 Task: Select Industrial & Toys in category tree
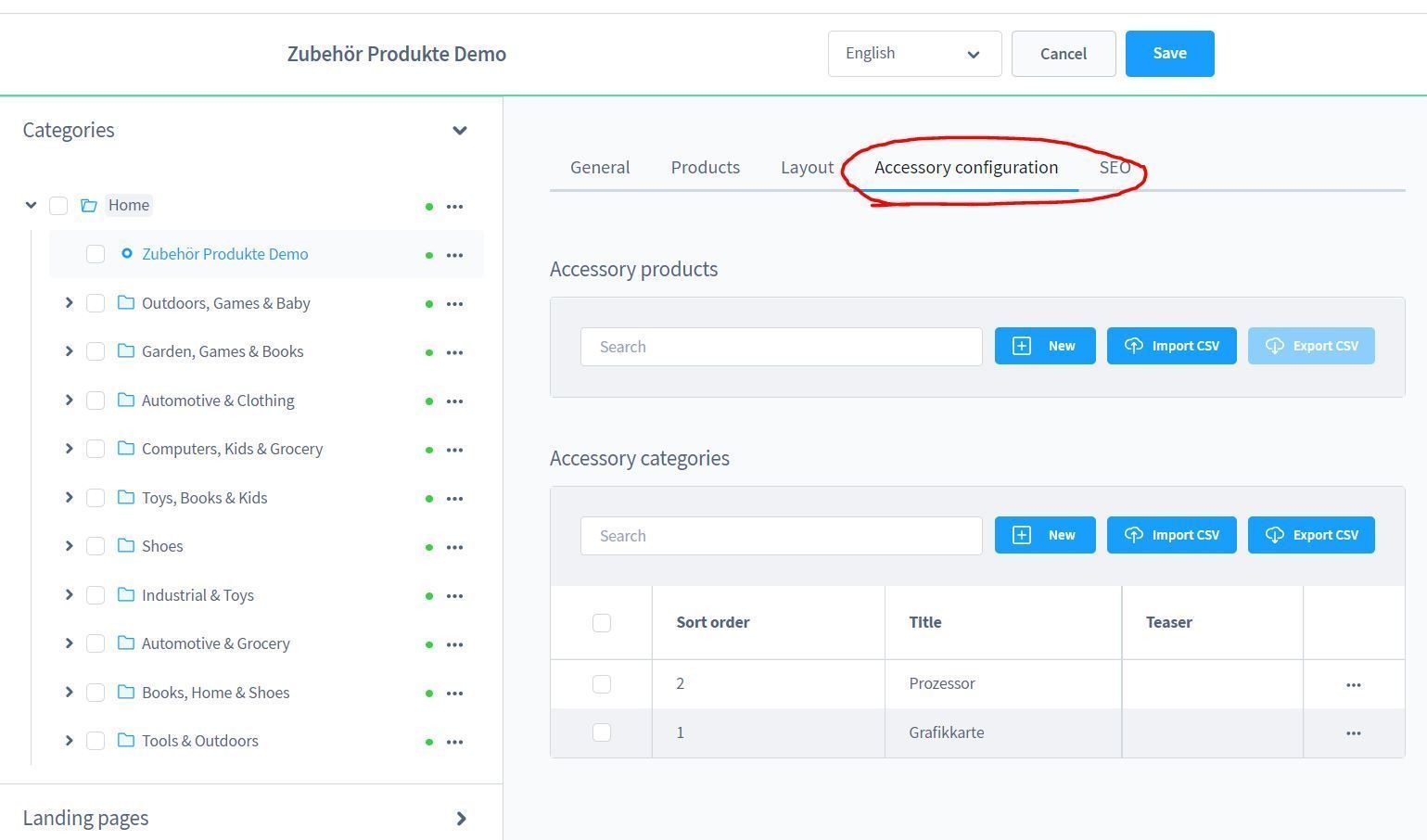point(197,595)
